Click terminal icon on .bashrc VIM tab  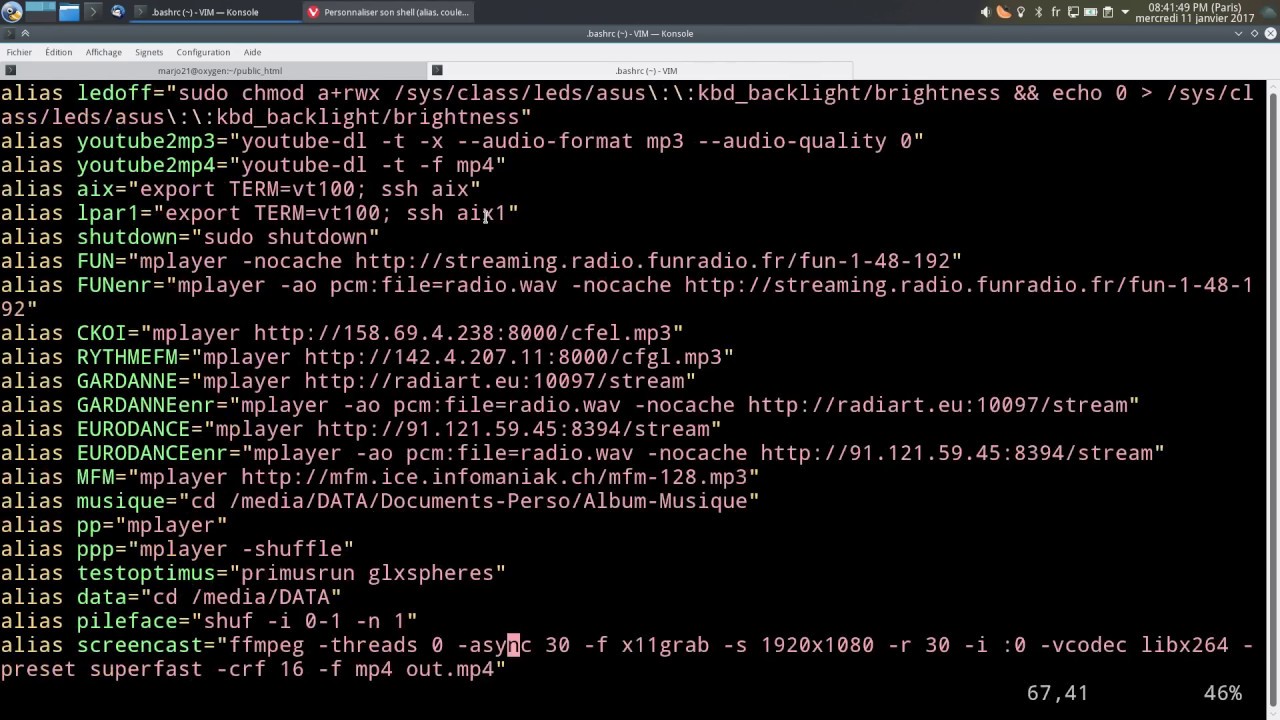437,70
